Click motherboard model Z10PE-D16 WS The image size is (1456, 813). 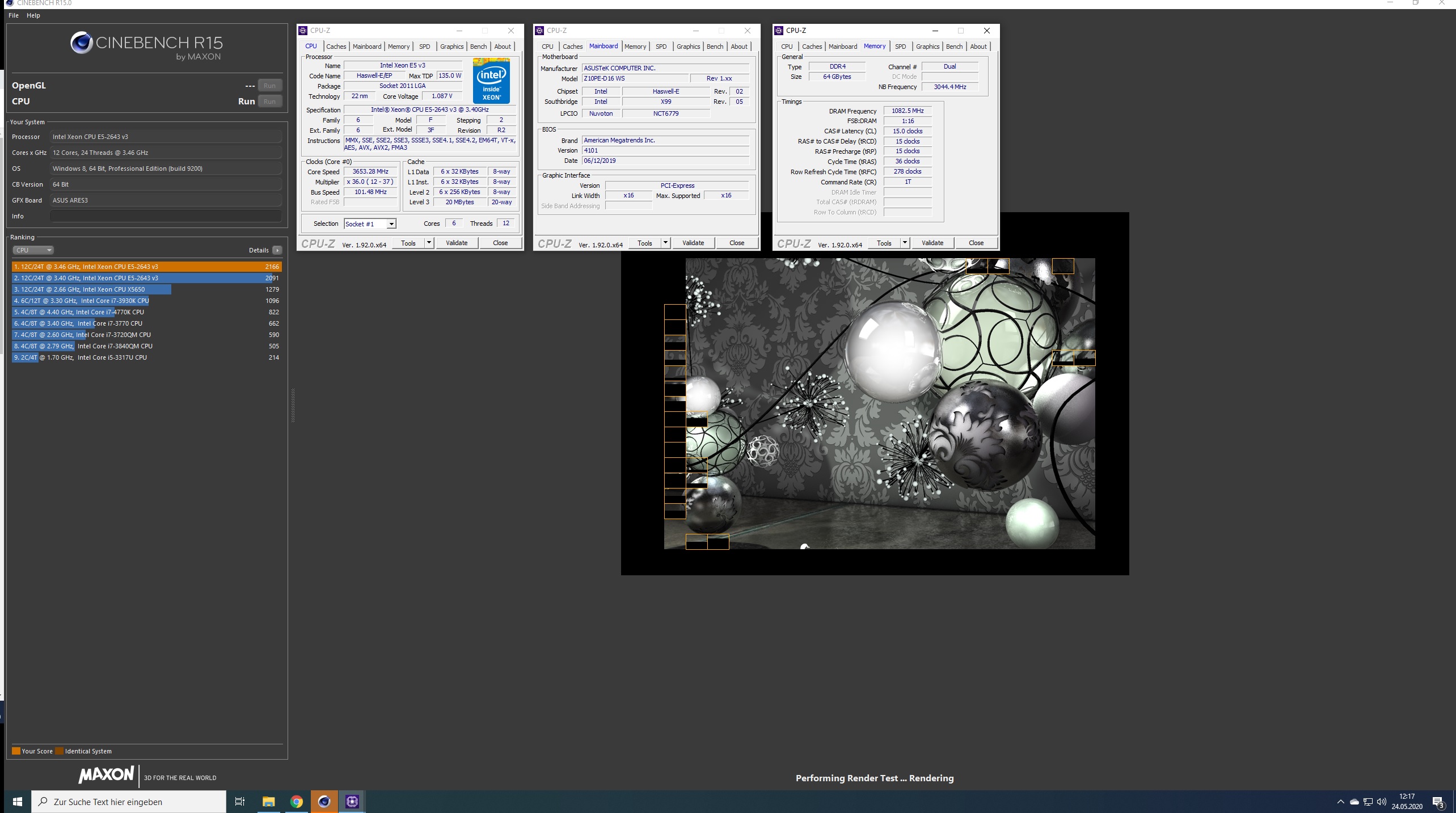[x=635, y=79]
